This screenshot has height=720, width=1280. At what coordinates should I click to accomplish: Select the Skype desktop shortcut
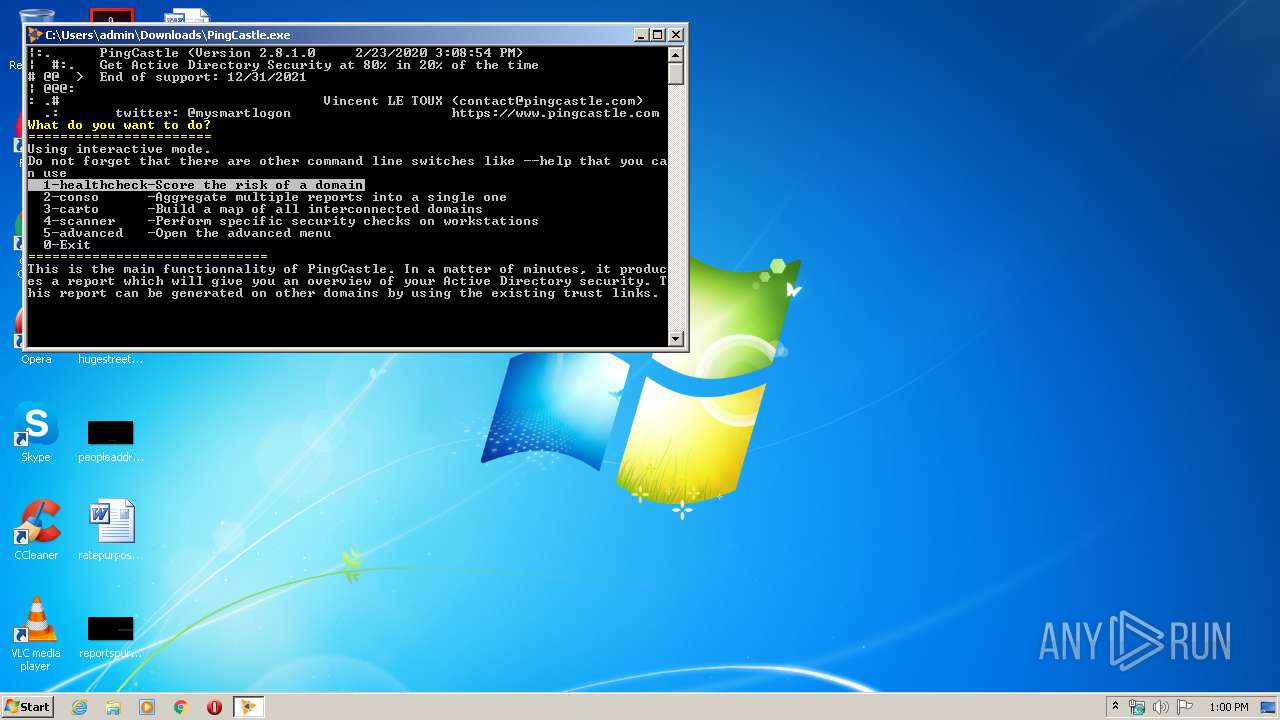pyautogui.click(x=36, y=433)
